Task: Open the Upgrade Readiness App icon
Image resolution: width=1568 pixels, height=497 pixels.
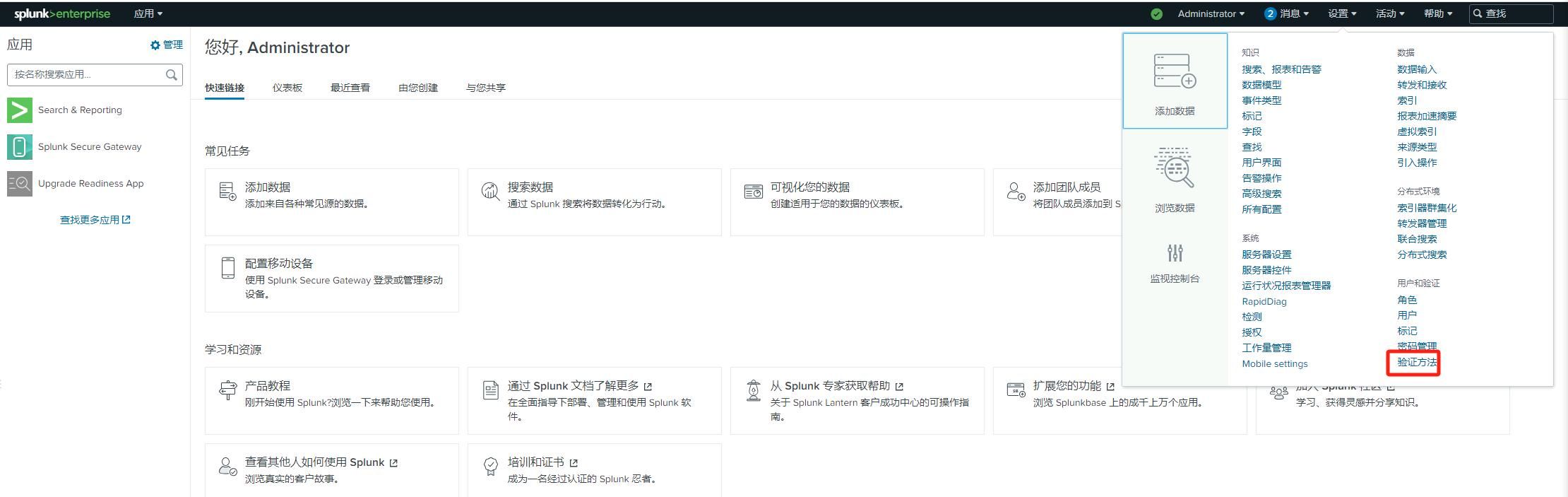Action: (20, 183)
